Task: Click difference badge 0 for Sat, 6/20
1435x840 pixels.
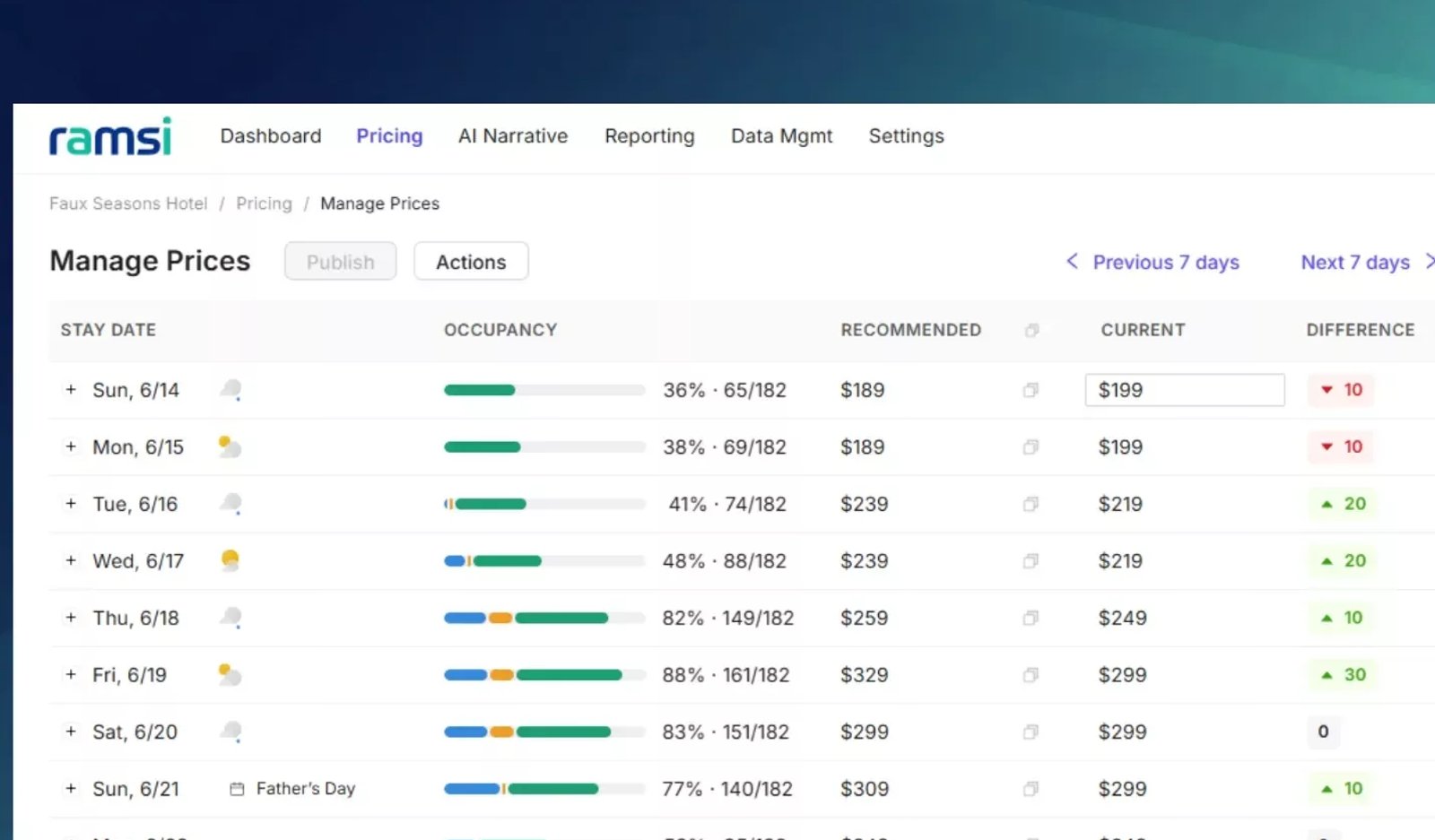Action: 1323,732
